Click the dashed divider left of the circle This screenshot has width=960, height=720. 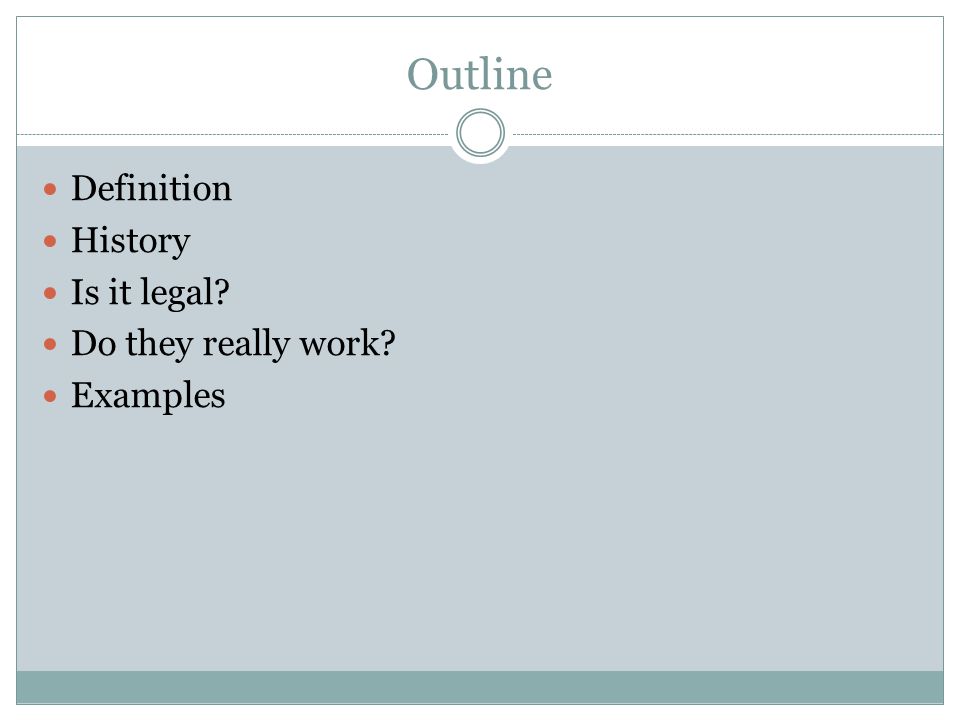click(233, 134)
